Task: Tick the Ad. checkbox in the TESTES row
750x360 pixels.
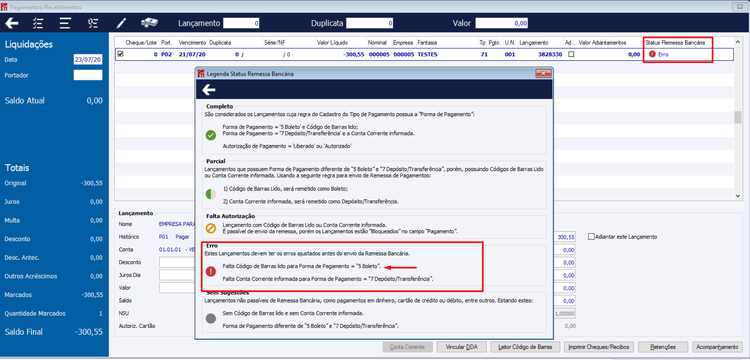Action: 571,55
